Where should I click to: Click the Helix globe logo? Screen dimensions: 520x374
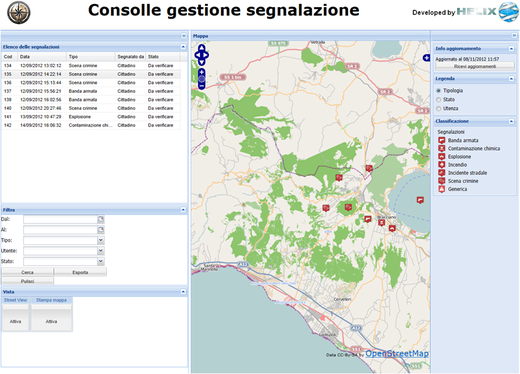509,12
